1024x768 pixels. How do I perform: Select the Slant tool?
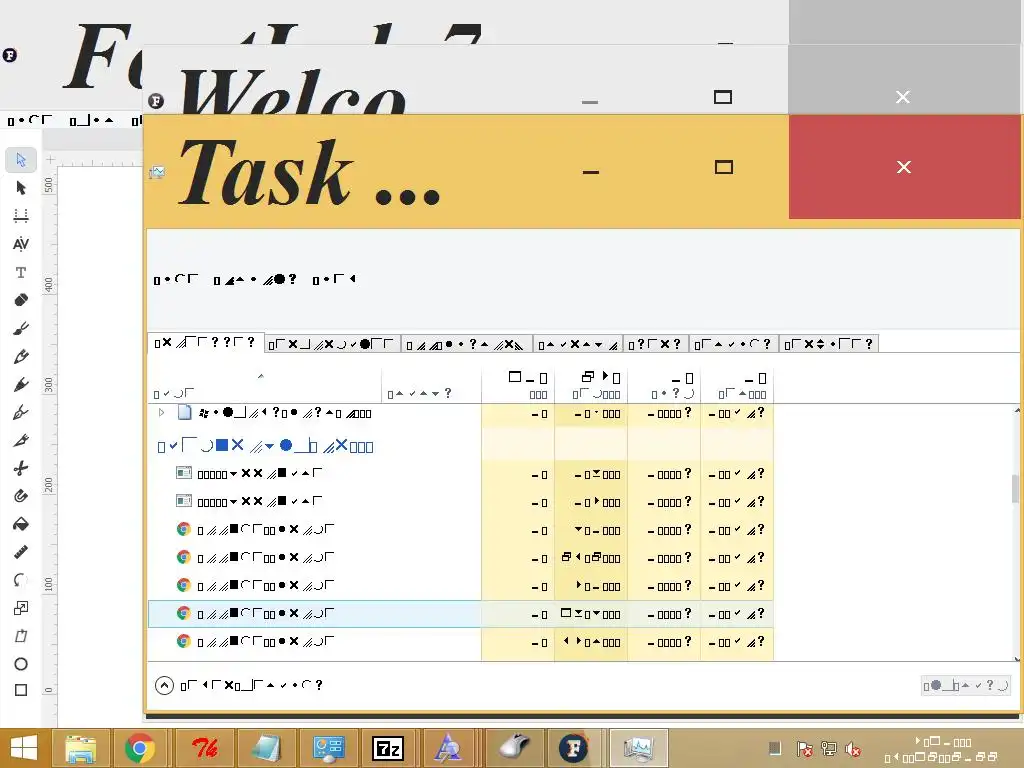point(21,636)
